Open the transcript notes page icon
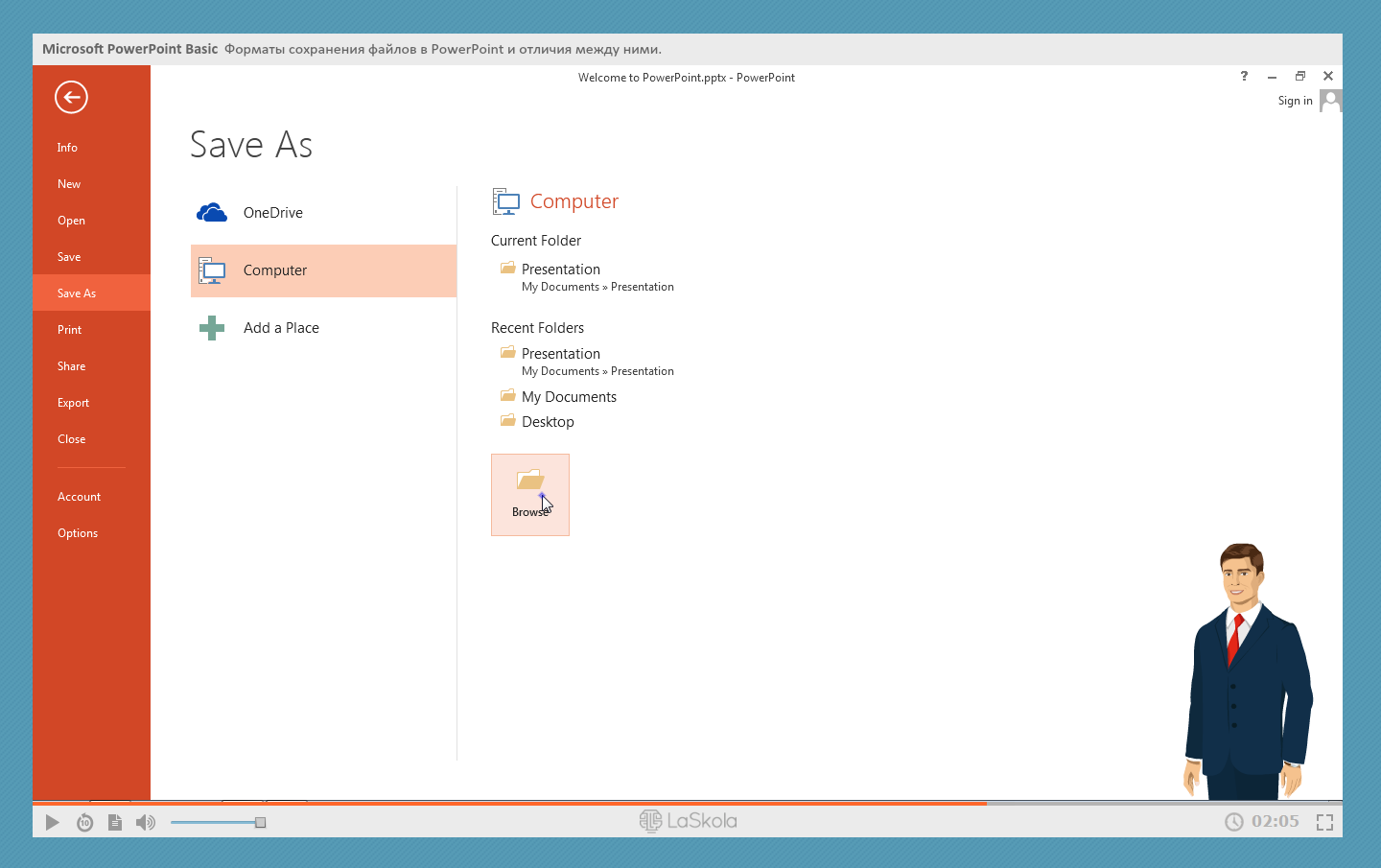 115,822
